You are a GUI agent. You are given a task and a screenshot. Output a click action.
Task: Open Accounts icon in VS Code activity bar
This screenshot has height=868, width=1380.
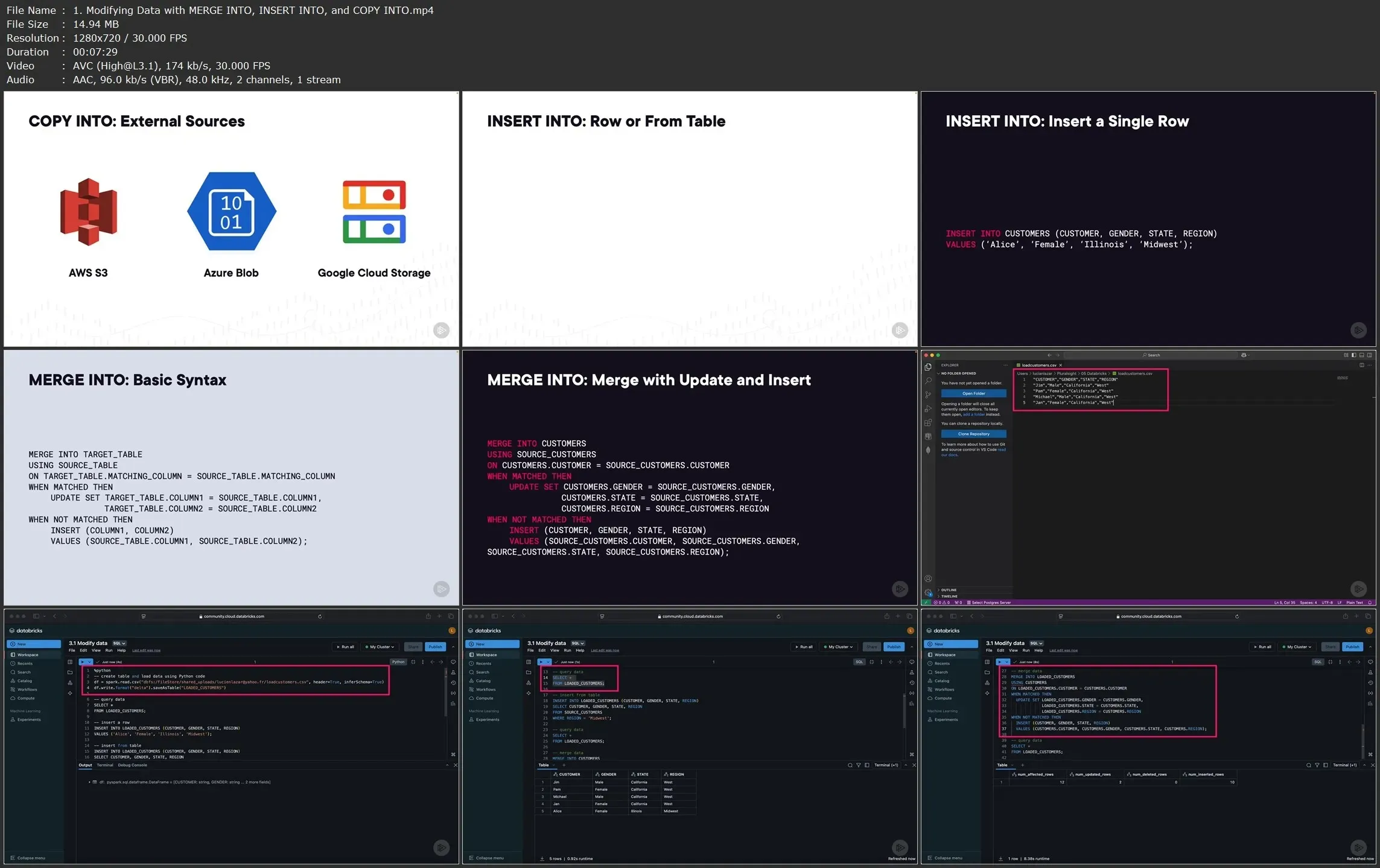[x=928, y=579]
